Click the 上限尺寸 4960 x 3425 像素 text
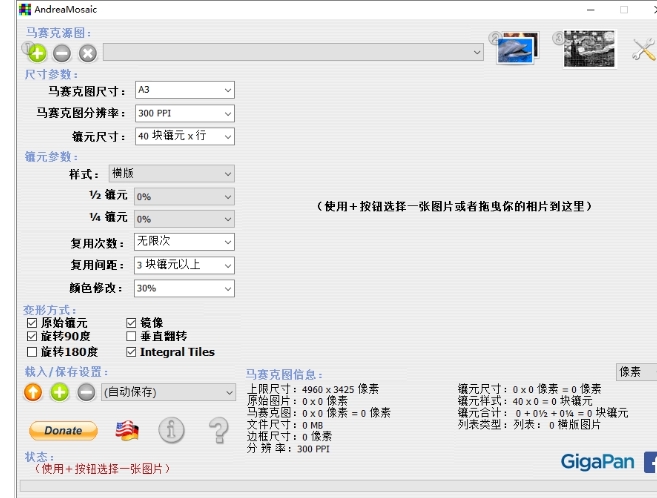Image resolution: width=657 pixels, height=498 pixels. [313, 389]
